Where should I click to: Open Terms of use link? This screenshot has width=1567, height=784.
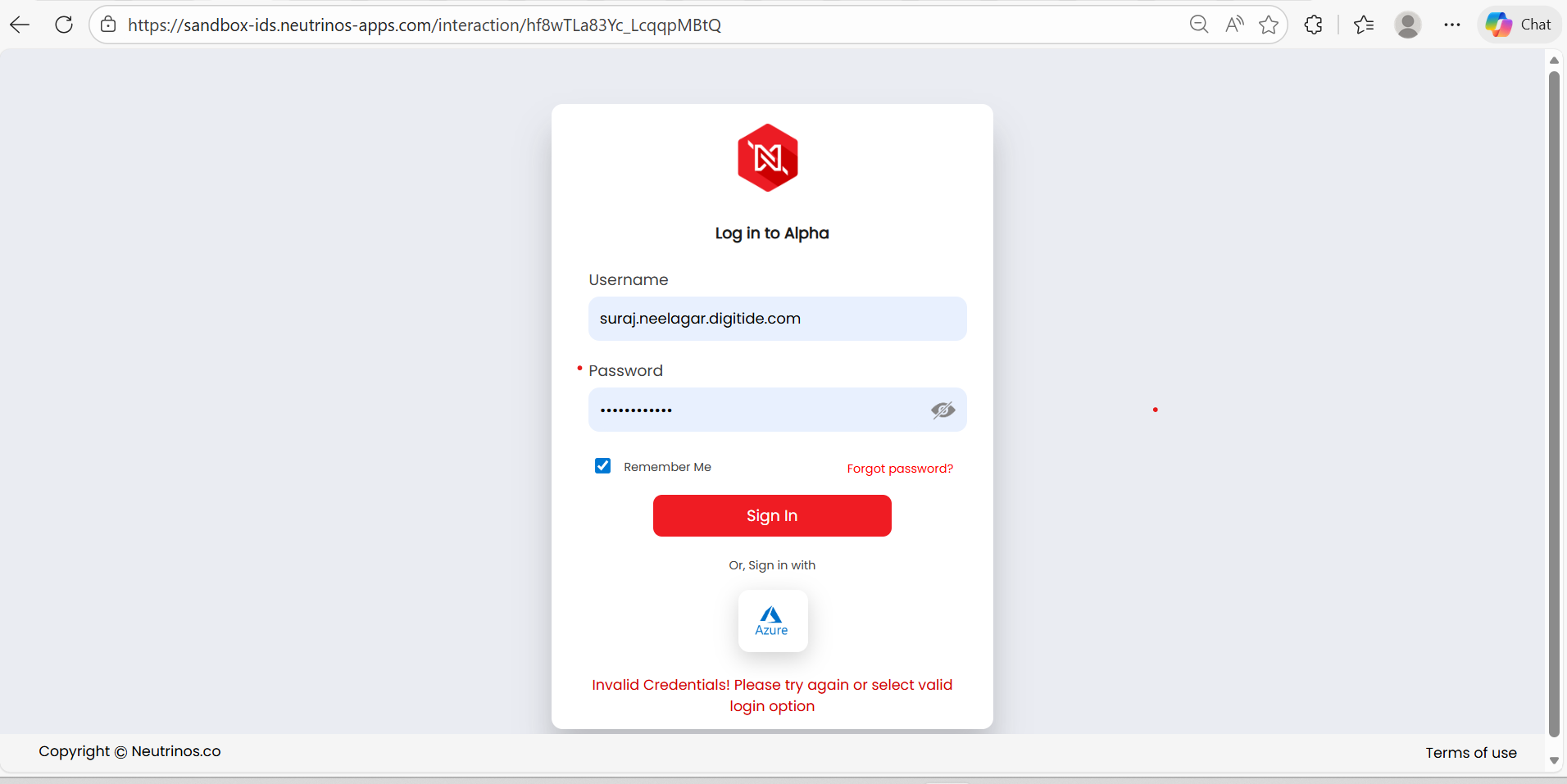(x=1471, y=753)
